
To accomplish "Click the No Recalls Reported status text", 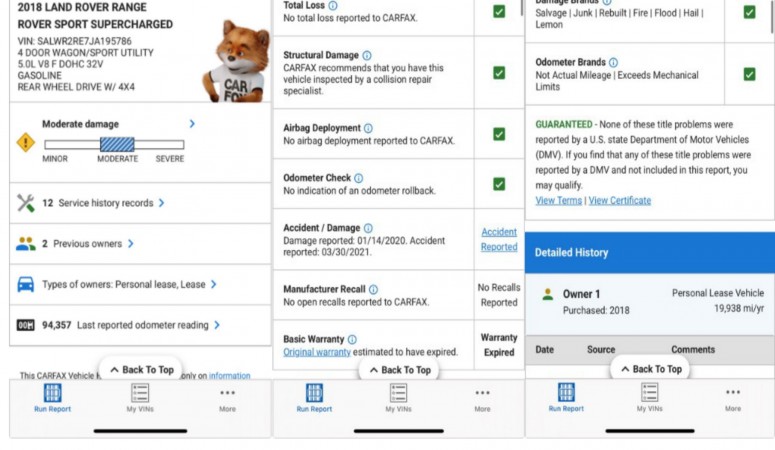I will 499,295.
